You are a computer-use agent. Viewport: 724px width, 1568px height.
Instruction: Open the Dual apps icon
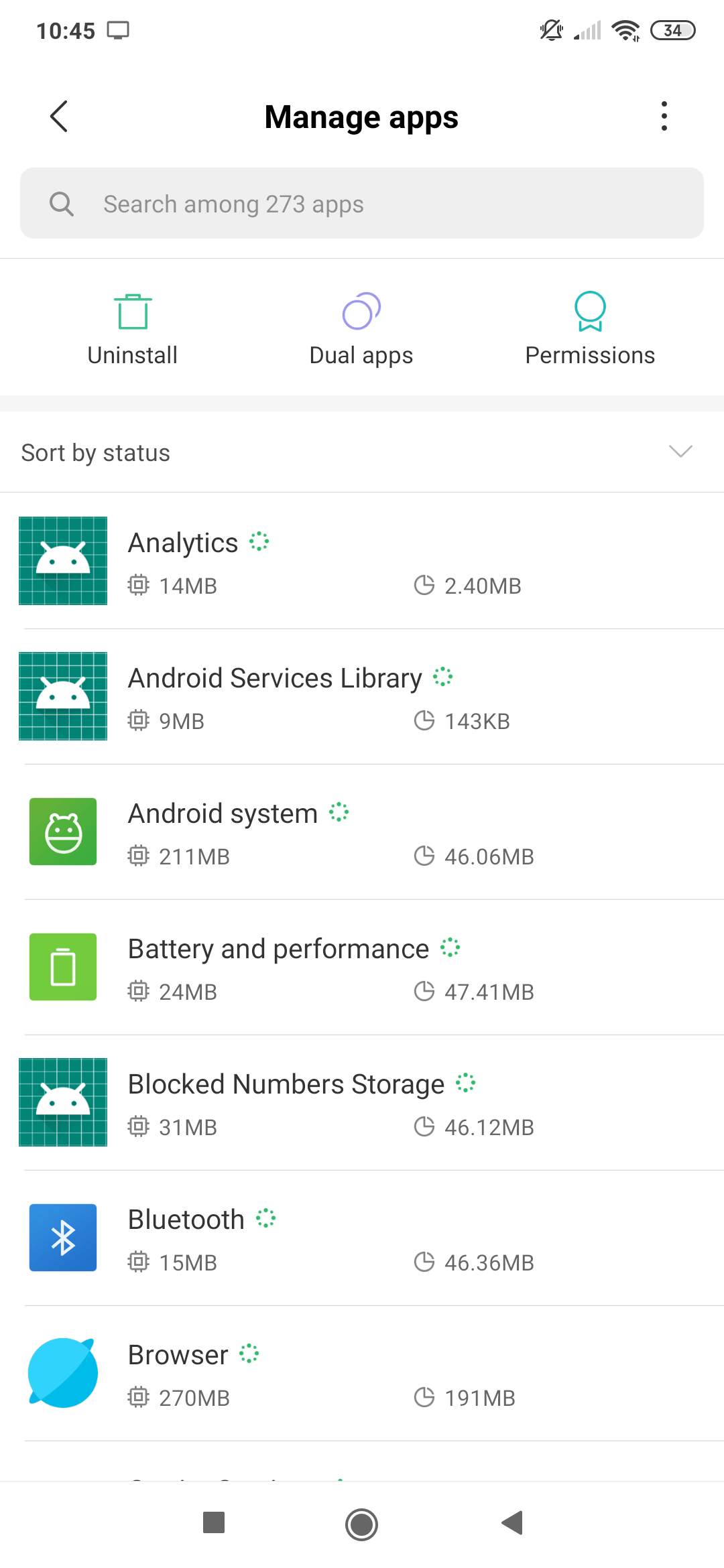pos(361,312)
